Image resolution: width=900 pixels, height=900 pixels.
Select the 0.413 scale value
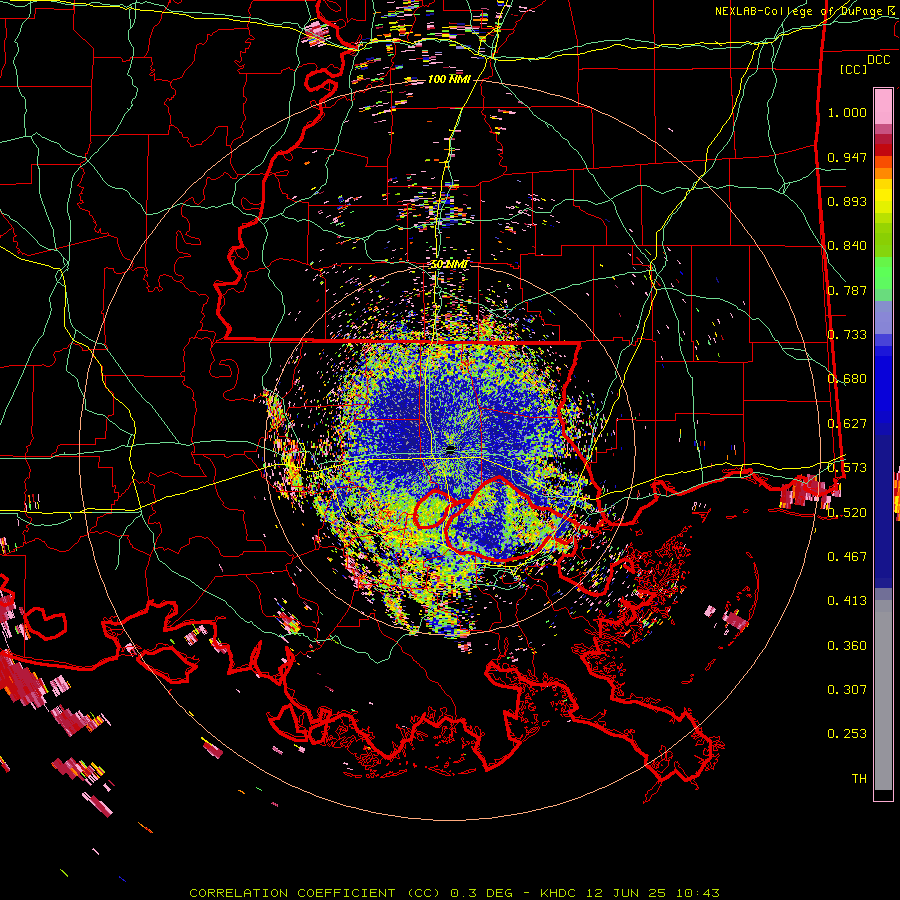pyautogui.click(x=847, y=601)
